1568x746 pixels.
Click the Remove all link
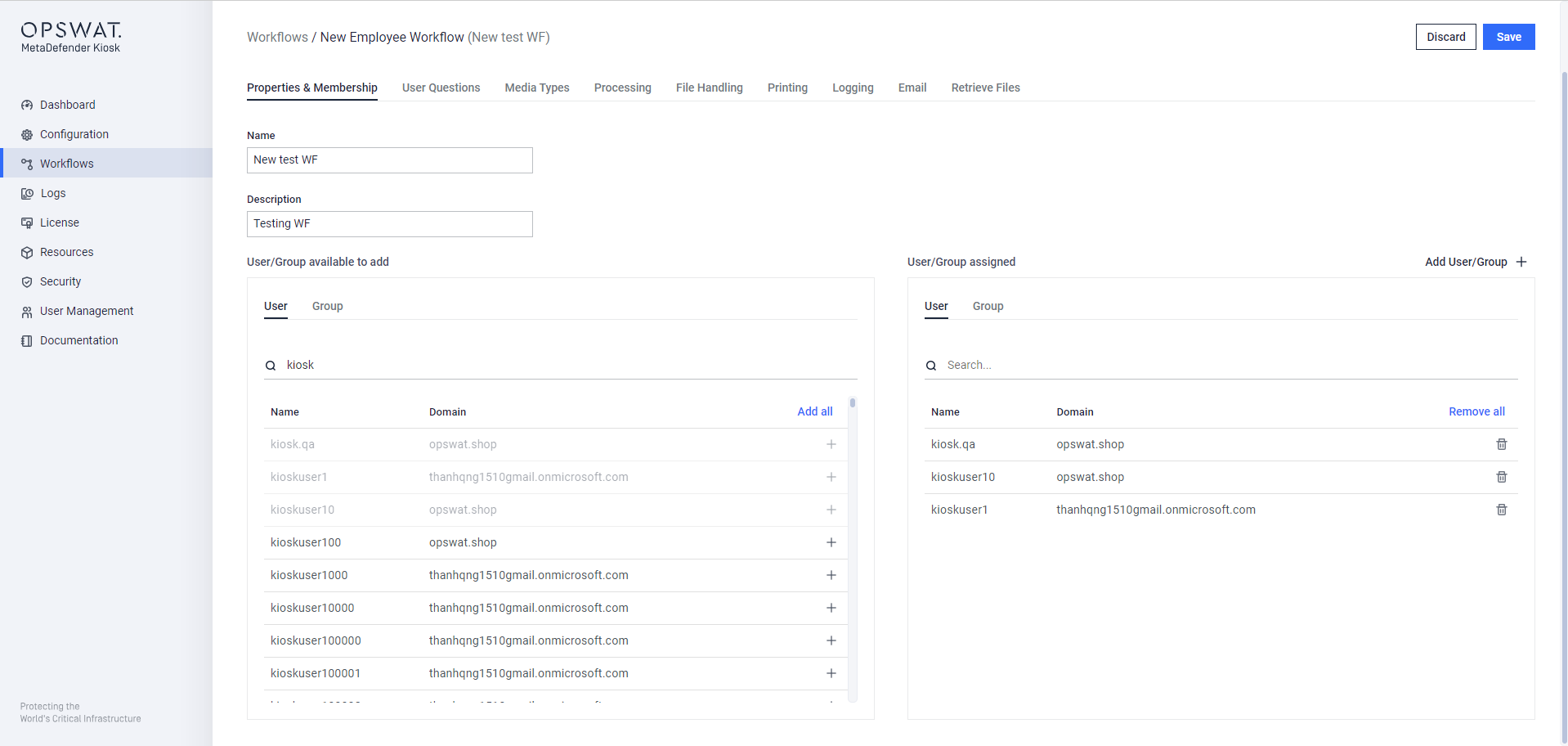pos(1476,411)
